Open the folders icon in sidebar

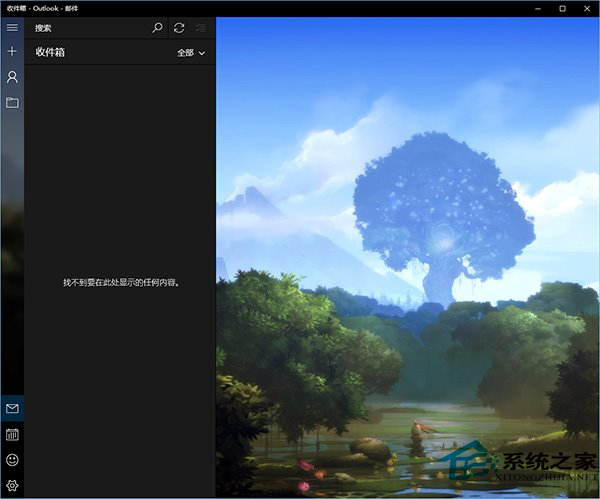(12, 102)
